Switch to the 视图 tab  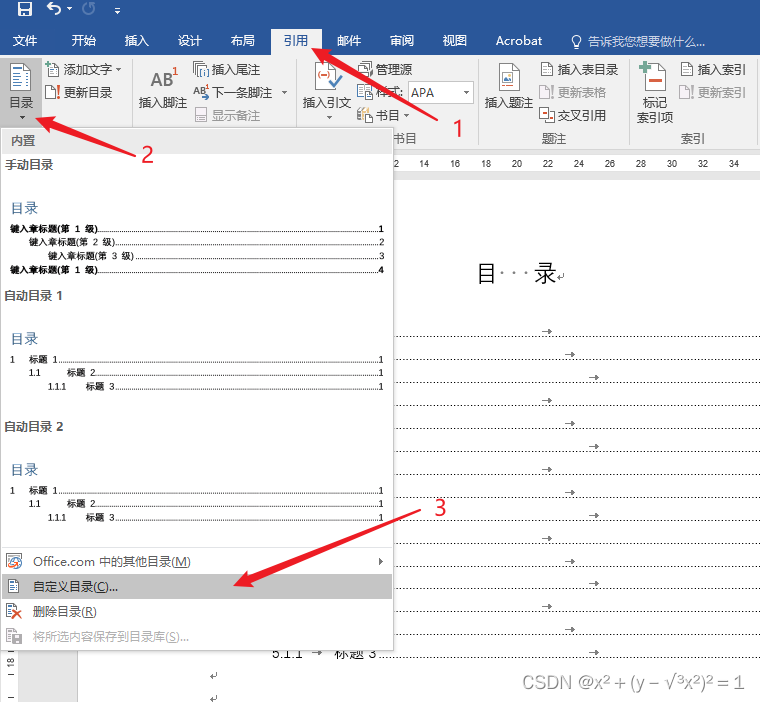tap(455, 41)
